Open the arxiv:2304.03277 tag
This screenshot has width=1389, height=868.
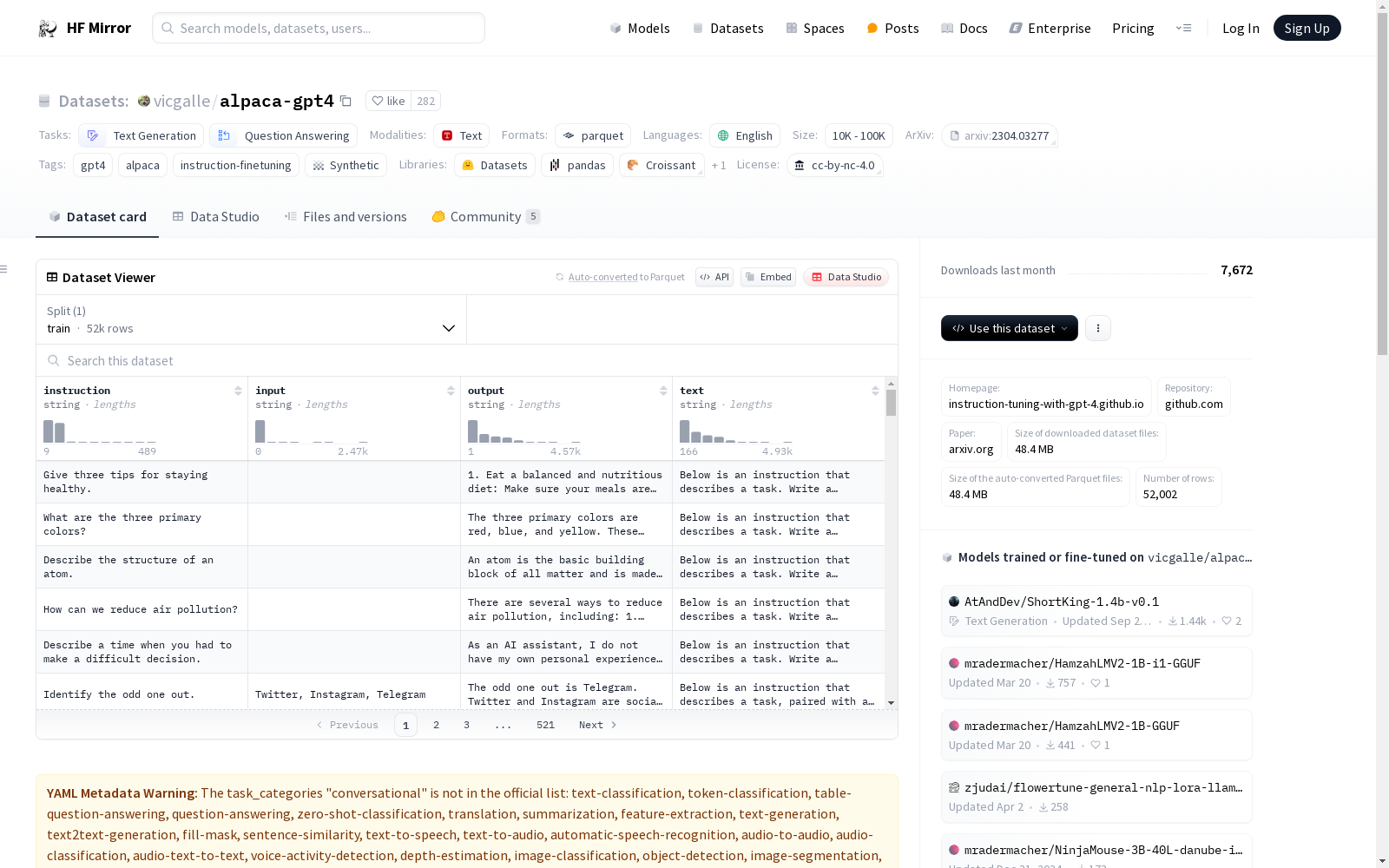pyautogui.click(x=999, y=135)
